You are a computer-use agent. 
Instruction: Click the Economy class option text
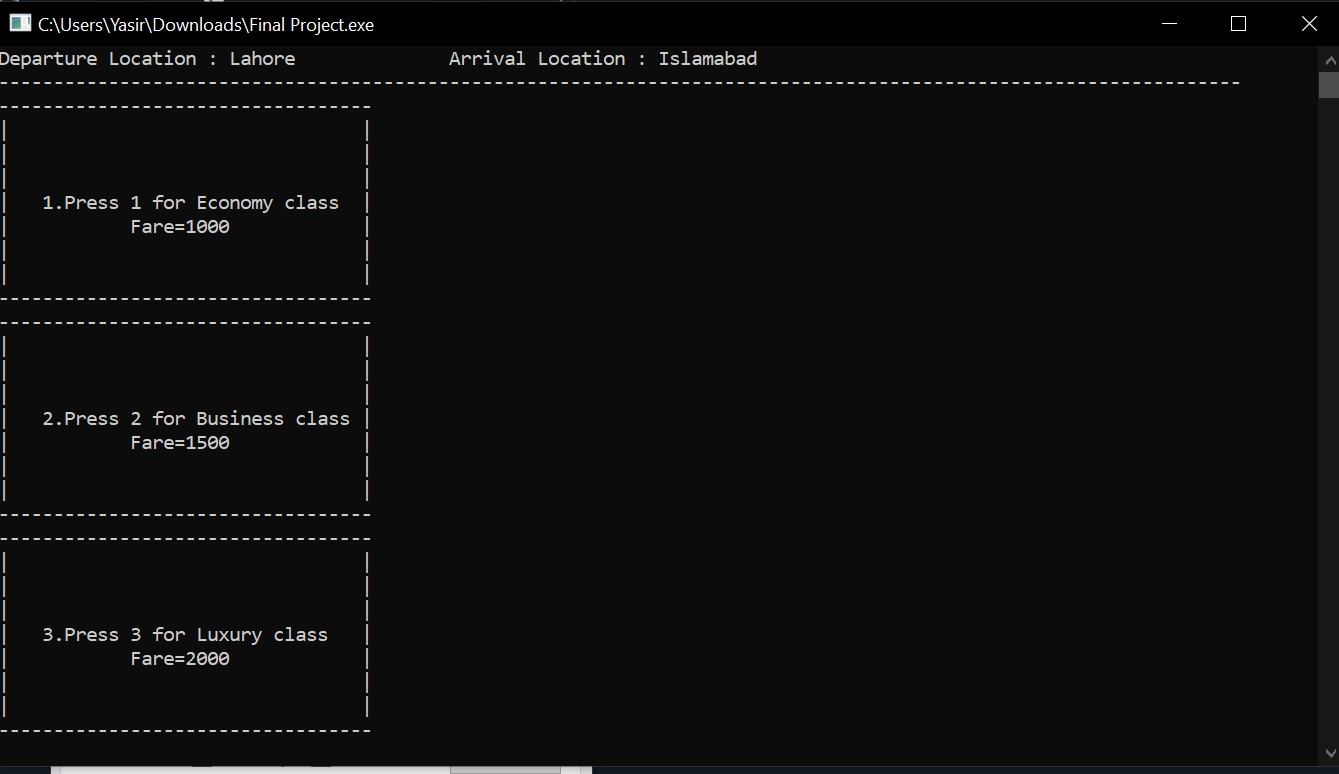coord(190,202)
